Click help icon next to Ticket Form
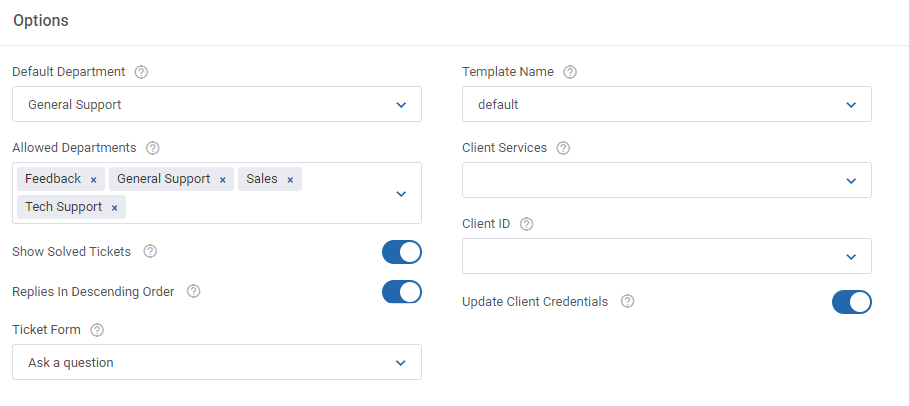 point(97,330)
